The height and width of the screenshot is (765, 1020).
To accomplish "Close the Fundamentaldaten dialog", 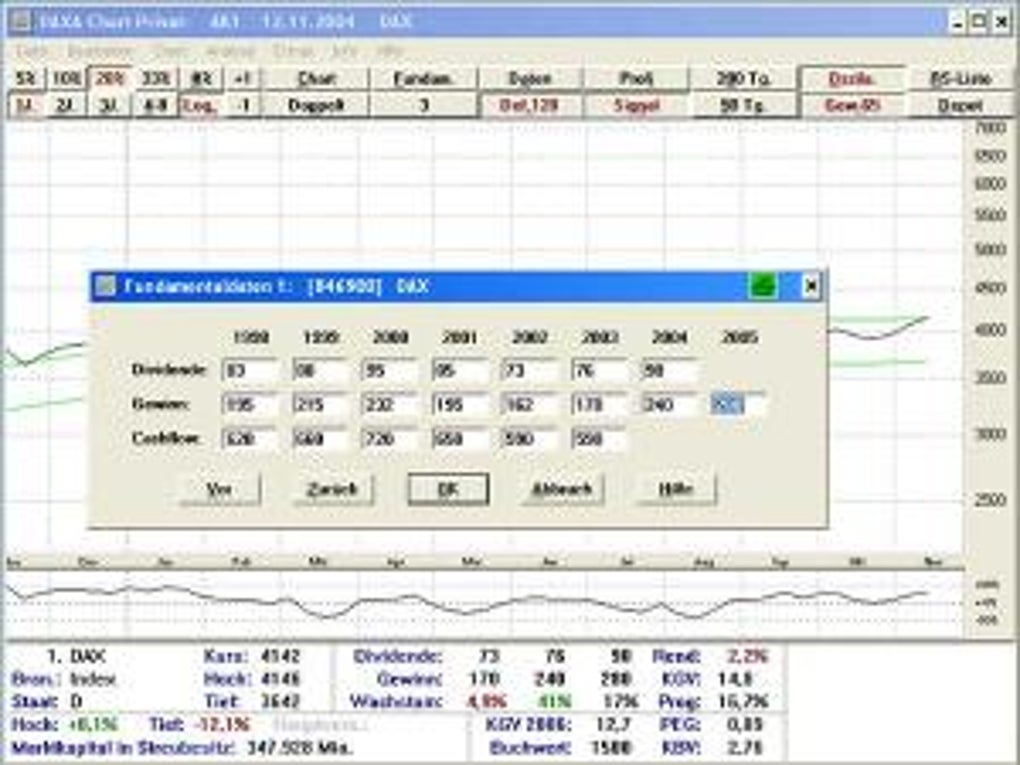I will coord(811,286).
